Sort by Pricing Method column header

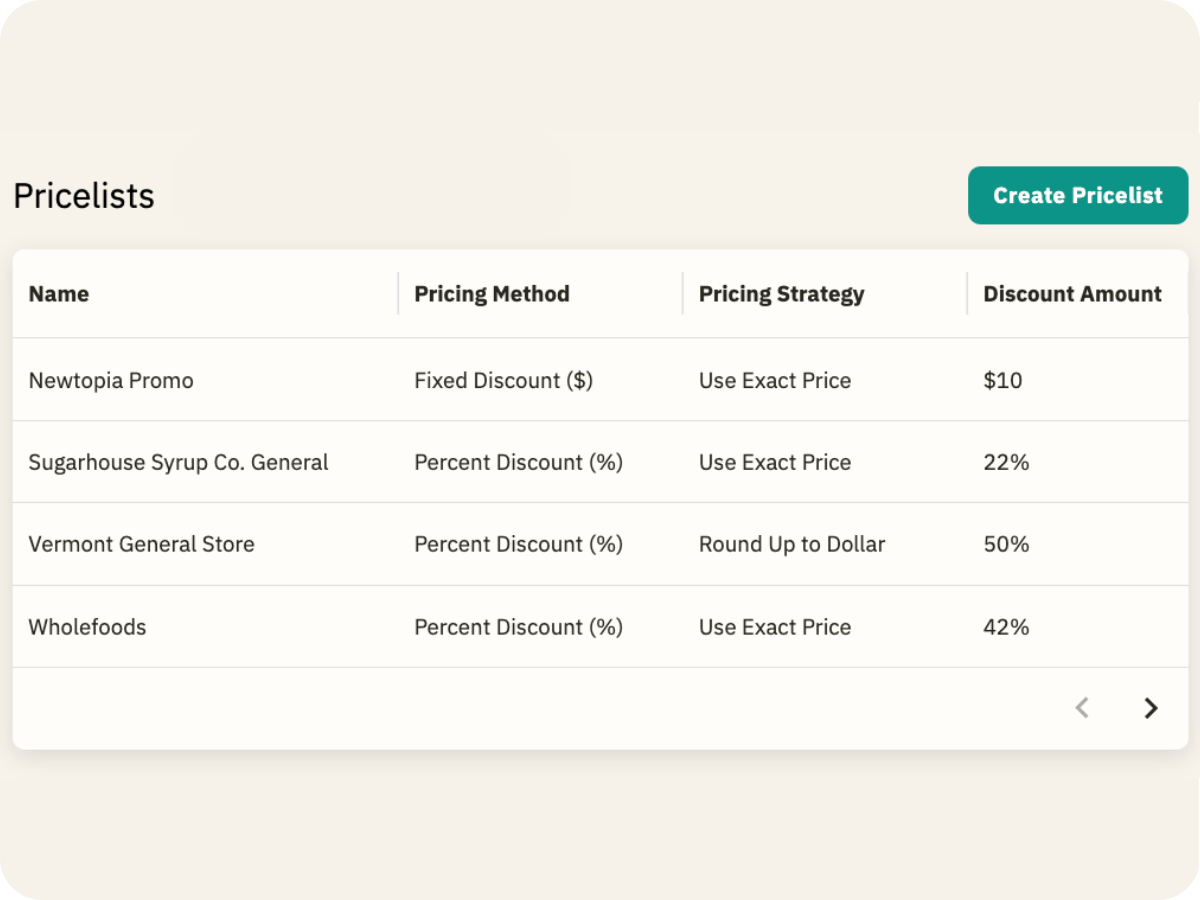492,294
